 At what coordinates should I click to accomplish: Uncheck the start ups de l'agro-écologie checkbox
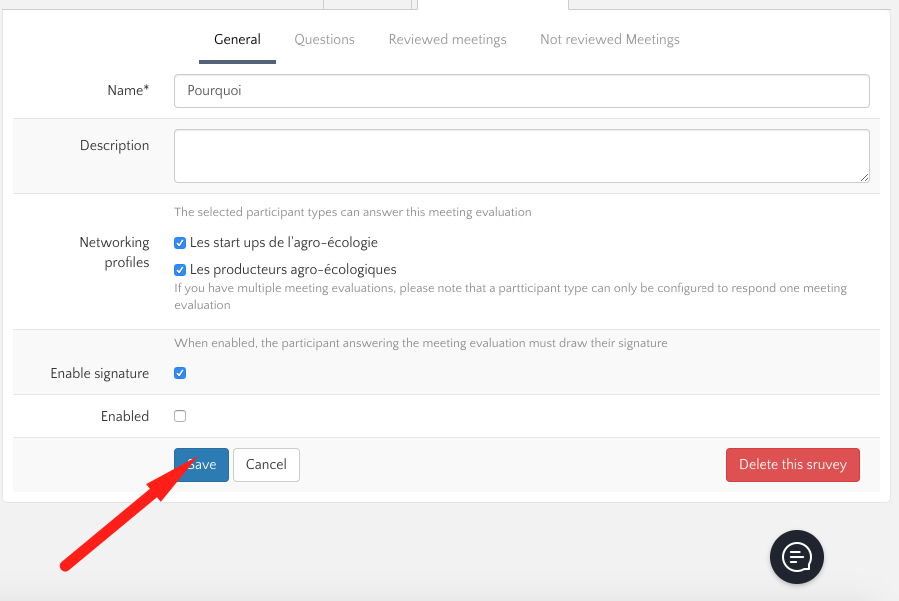(180, 243)
